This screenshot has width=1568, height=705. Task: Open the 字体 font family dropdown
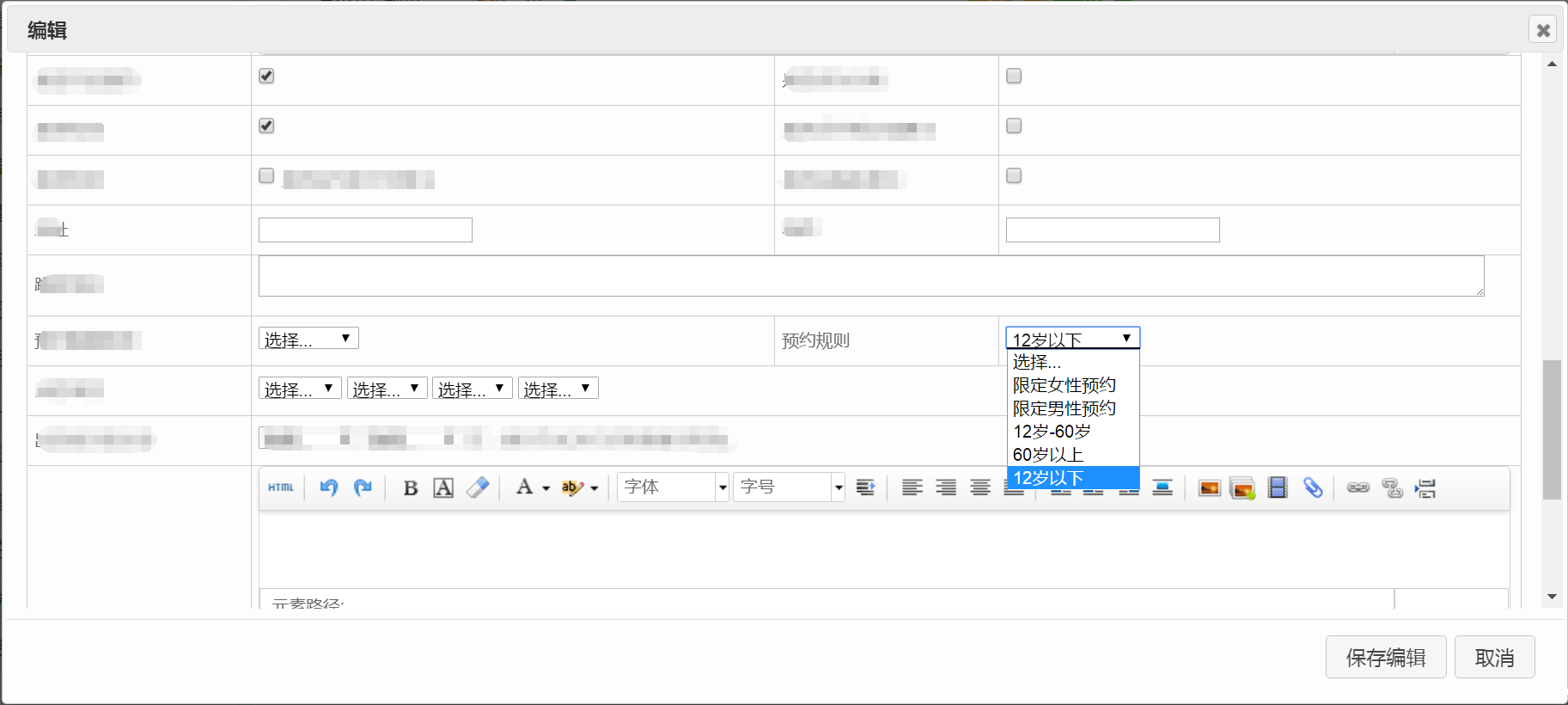click(x=673, y=487)
